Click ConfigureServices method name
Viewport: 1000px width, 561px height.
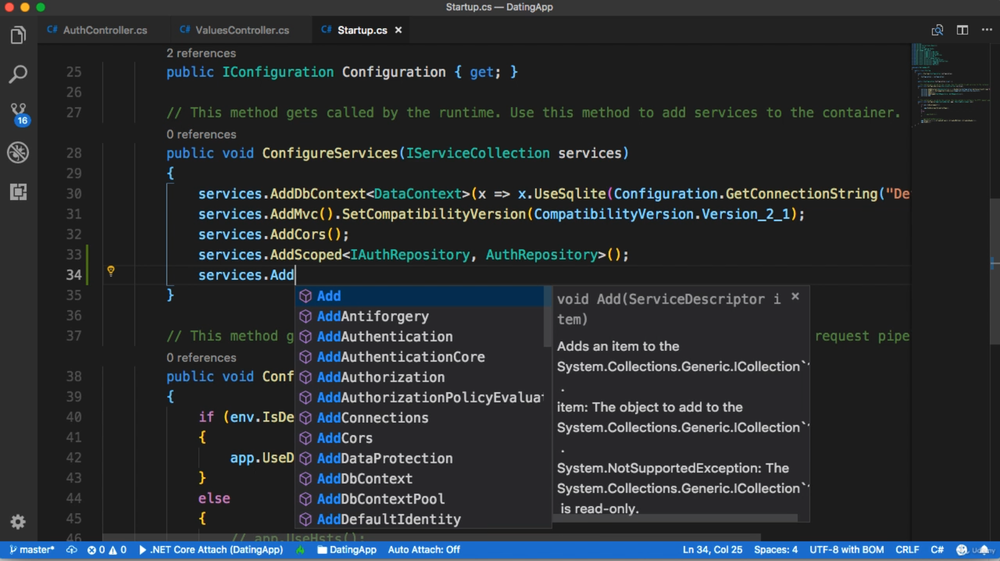pos(330,153)
